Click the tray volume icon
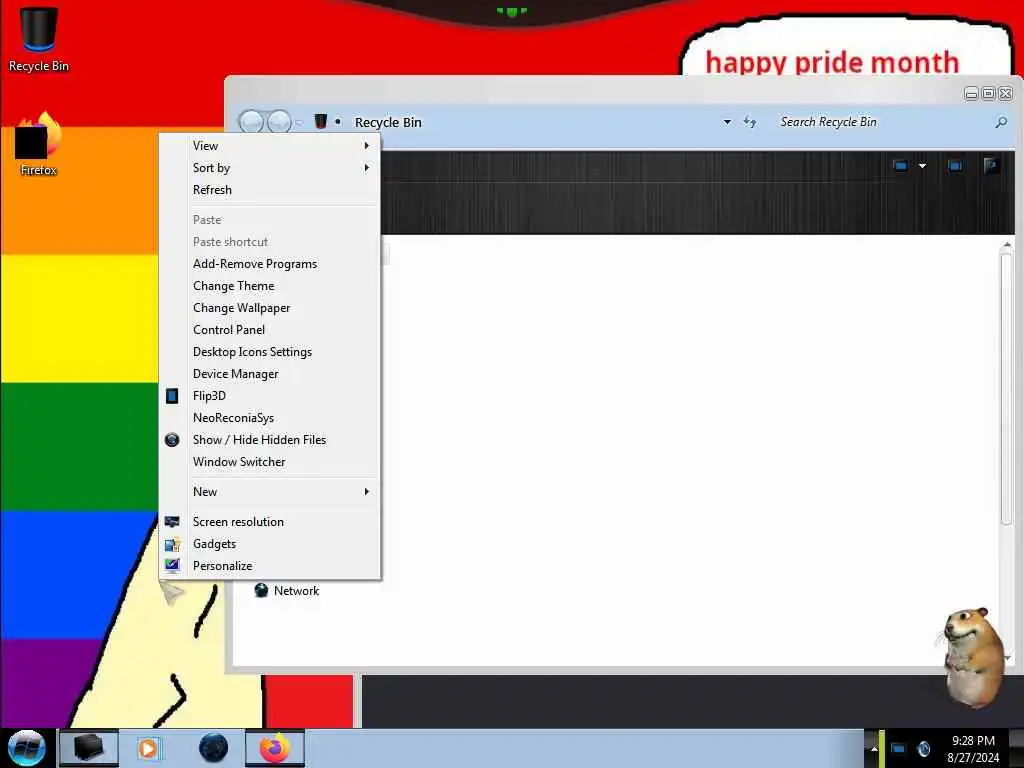Screen dimensions: 1024x768 [x=924, y=748]
